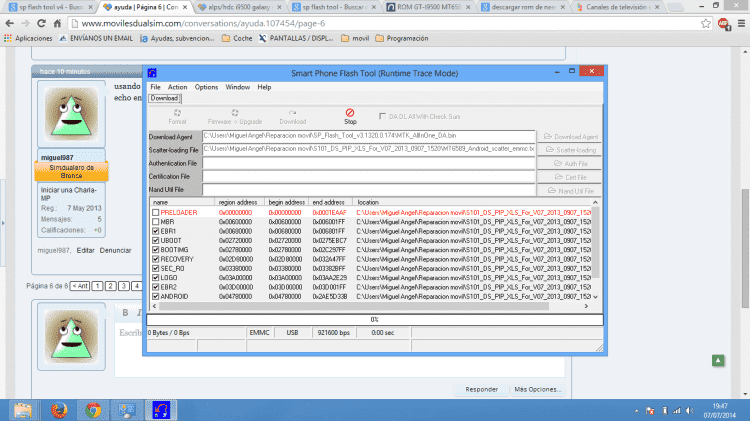Open the Help menu
Image resolution: width=750 pixels, height=421 pixels.
coord(264,87)
